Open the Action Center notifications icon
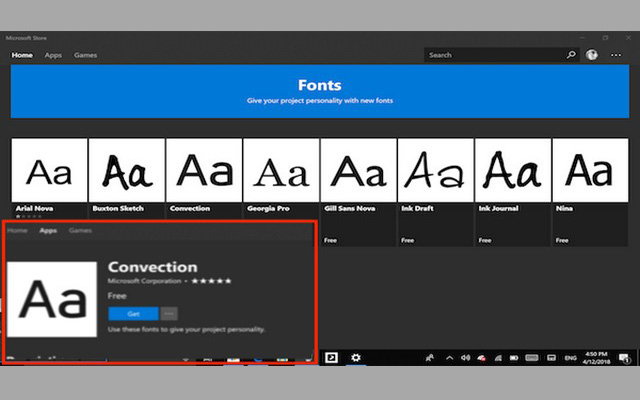 624,358
